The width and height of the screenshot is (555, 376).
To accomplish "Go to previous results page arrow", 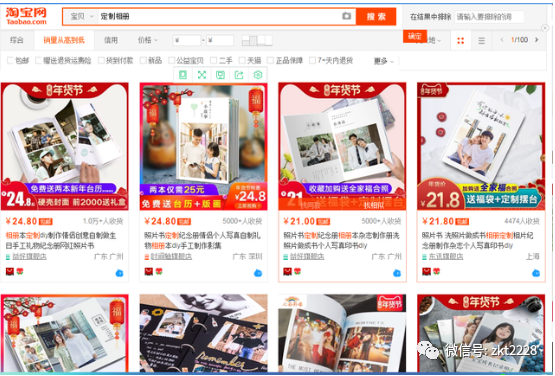I will coord(502,40).
